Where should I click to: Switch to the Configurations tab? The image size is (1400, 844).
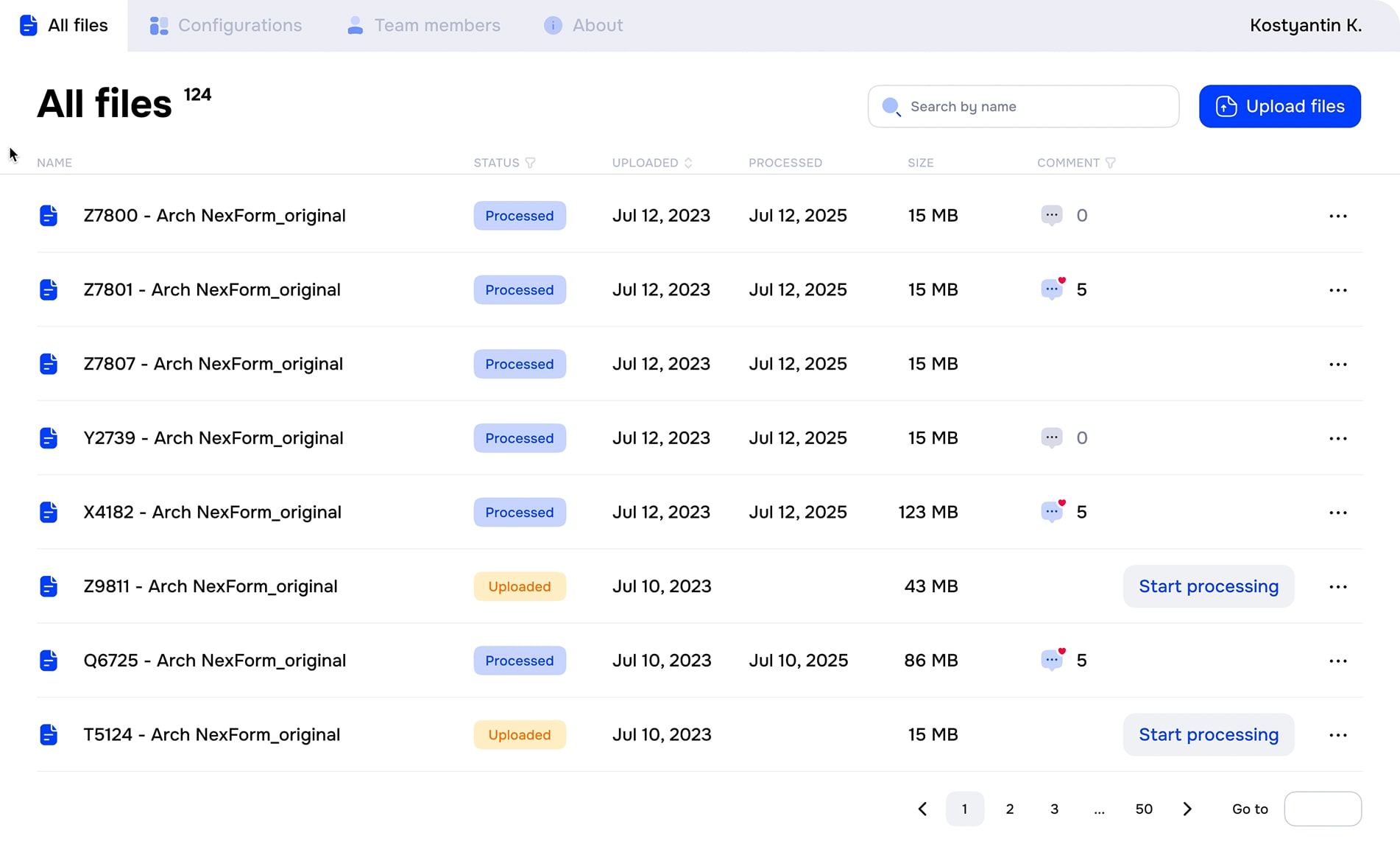tap(225, 25)
